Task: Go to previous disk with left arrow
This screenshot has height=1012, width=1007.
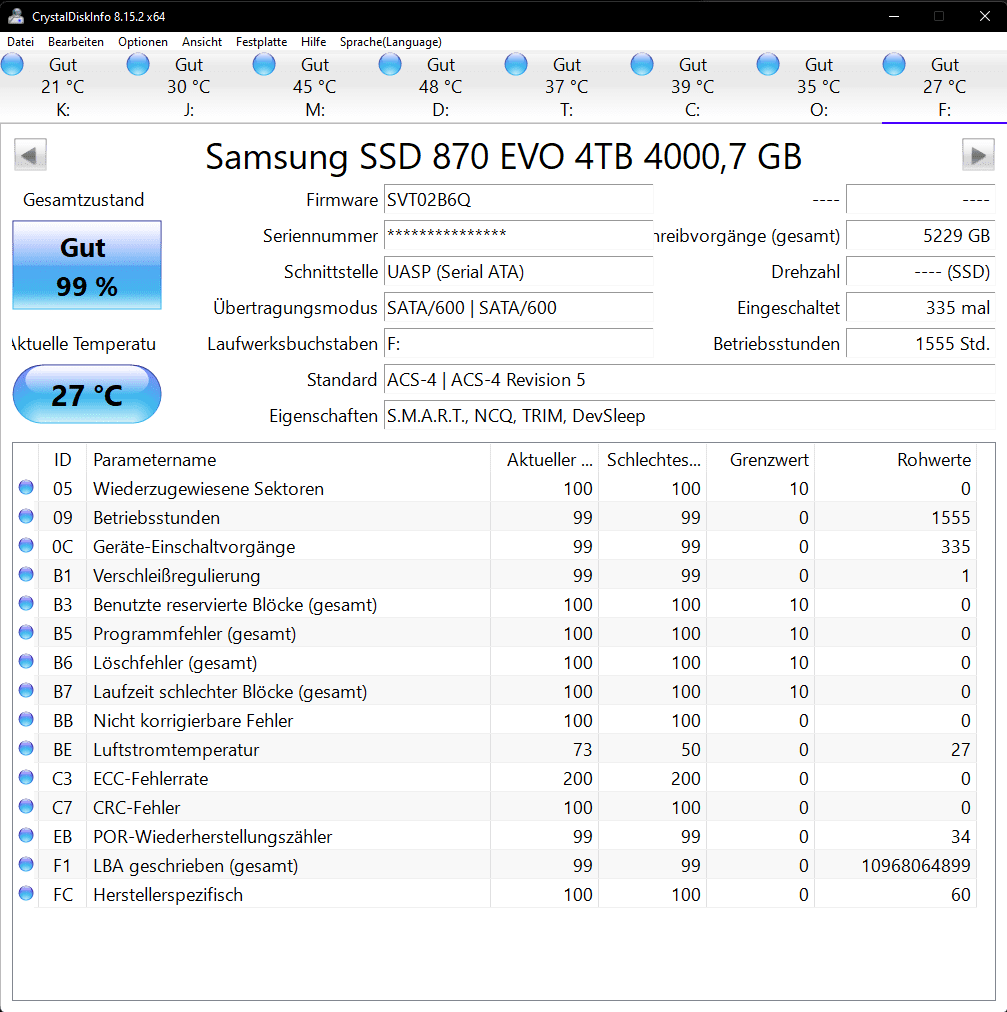Action: (x=30, y=155)
